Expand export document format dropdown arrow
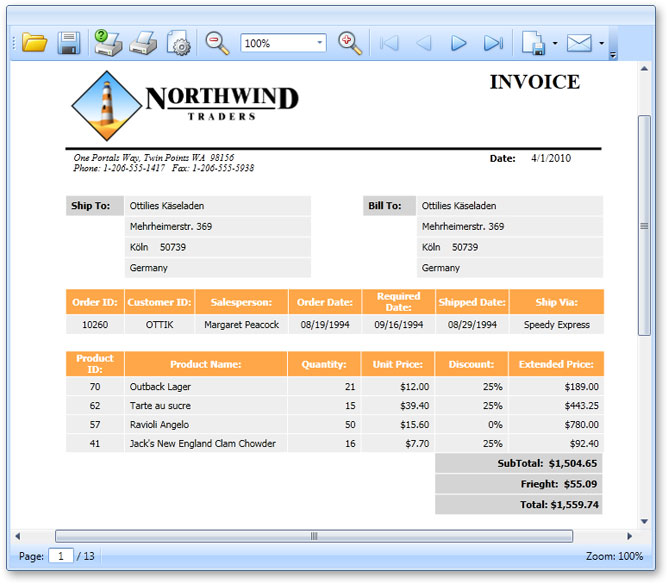The height and width of the screenshot is (585, 669). point(554,44)
